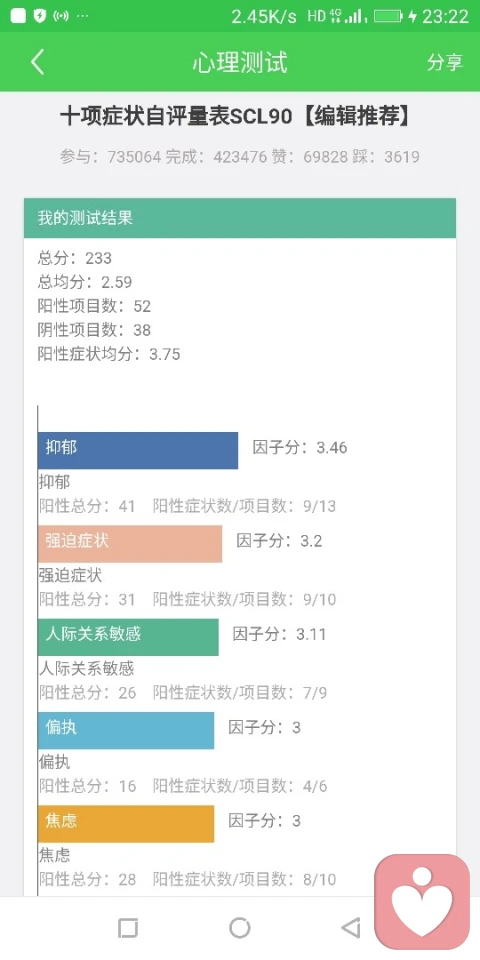Select the green 人际关系敏感 bar
Viewport: 480px width, 960px height.
pos(128,637)
